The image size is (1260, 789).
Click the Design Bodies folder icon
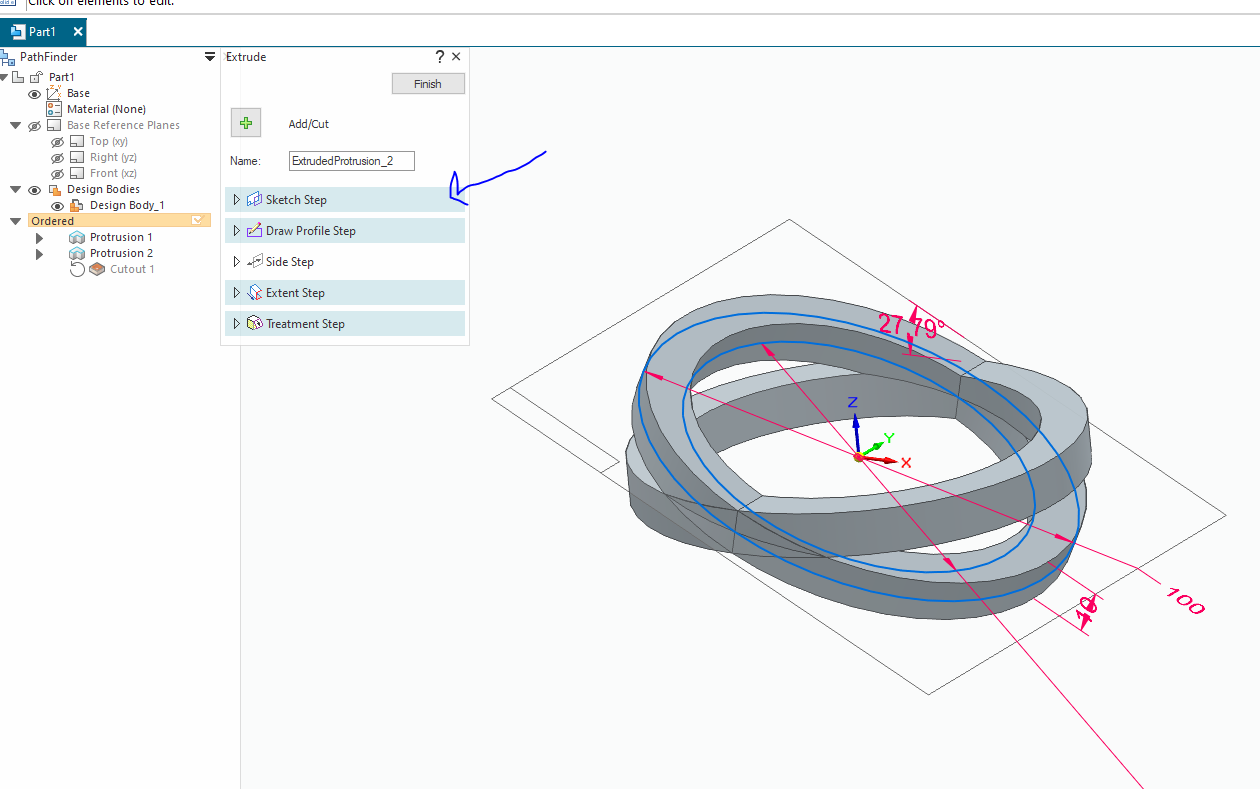tap(54, 189)
